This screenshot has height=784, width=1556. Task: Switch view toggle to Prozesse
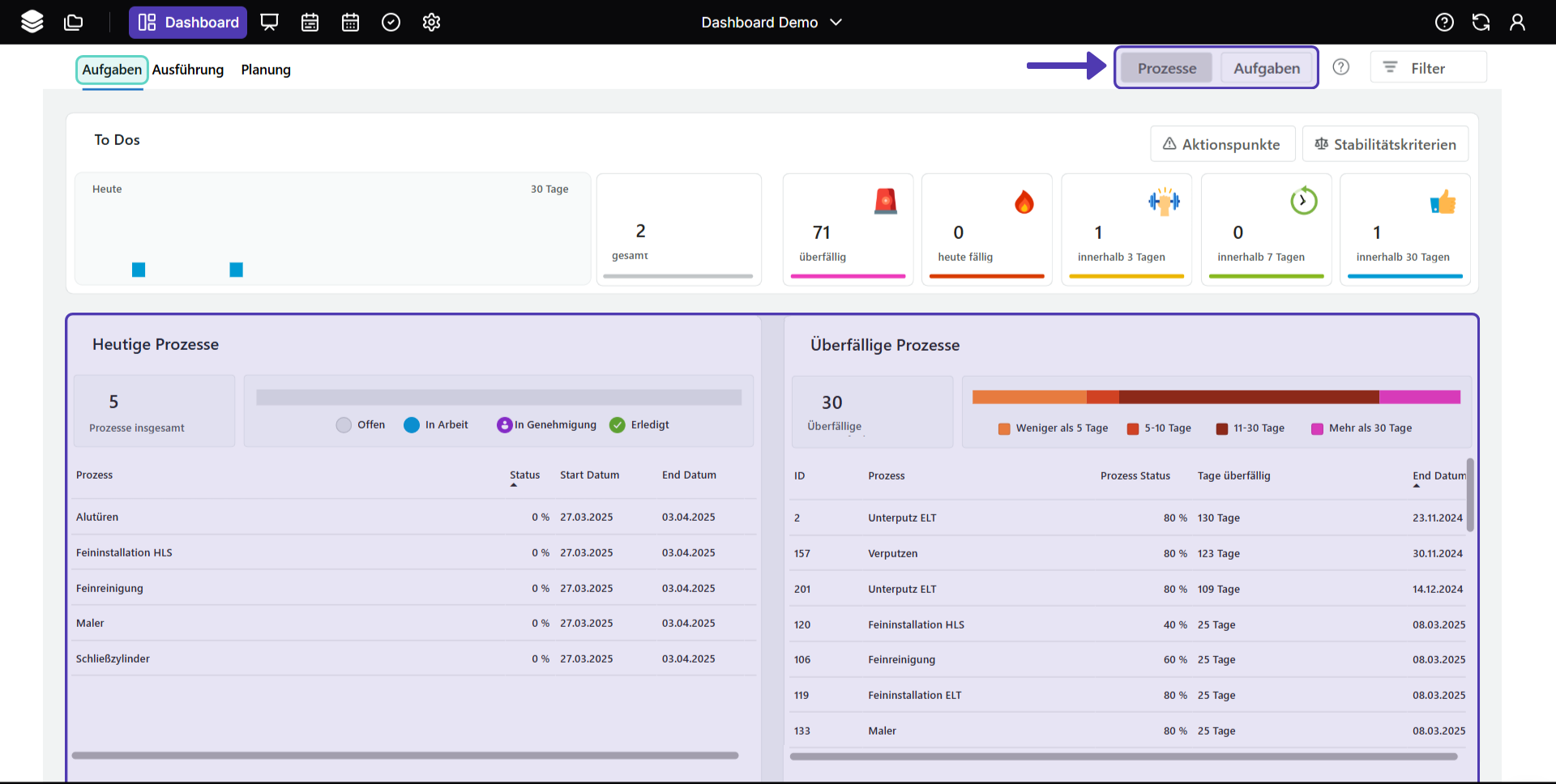[1166, 68]
